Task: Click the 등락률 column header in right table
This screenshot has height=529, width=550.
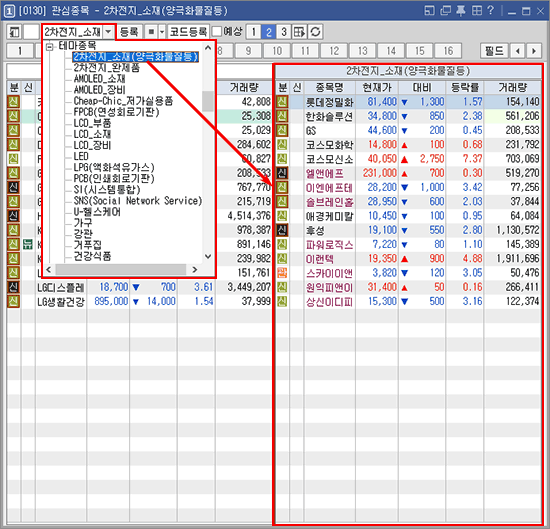Action: pyautogui.click(x=465, y=87)
